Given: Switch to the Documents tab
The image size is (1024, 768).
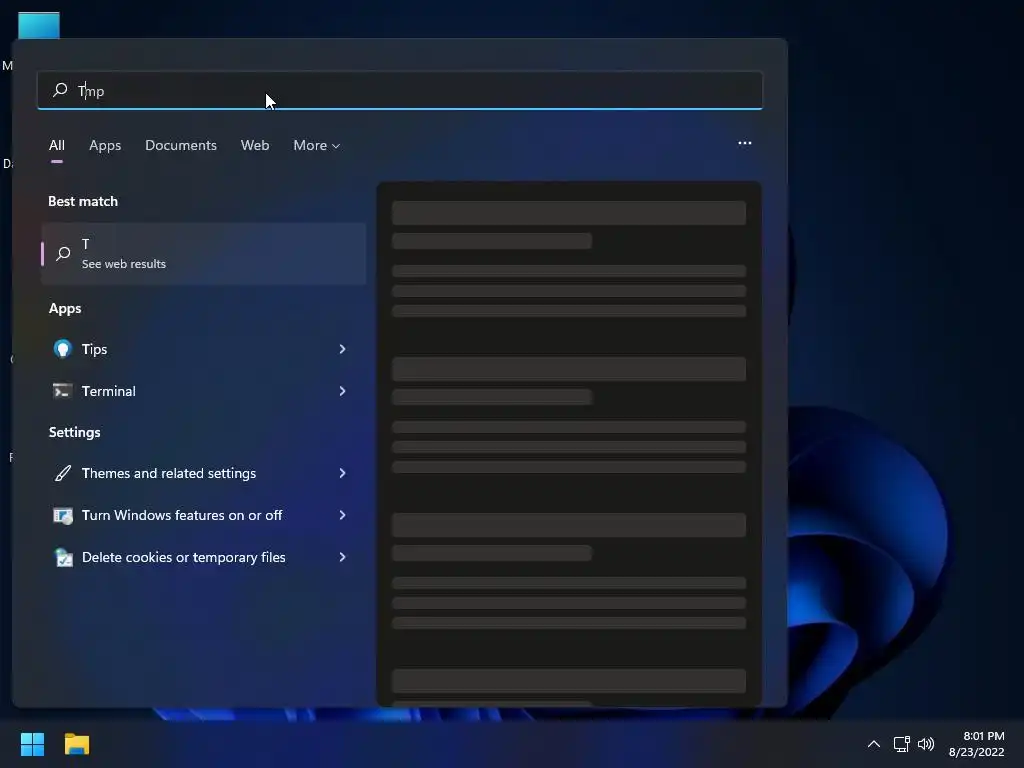Looking at the screenshot, I should click(181, 145).
